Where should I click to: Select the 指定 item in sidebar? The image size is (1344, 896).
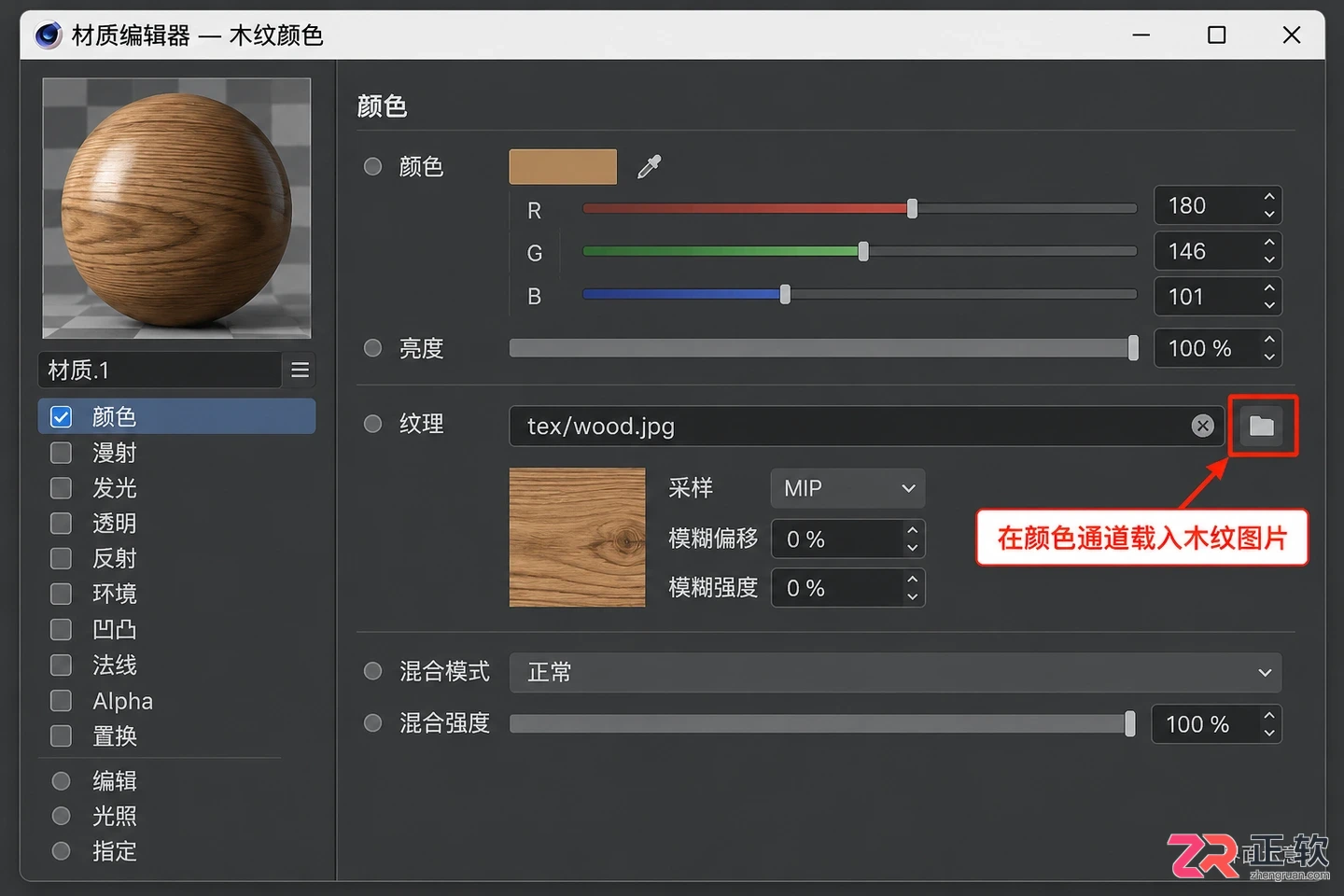tap(115, 851)
